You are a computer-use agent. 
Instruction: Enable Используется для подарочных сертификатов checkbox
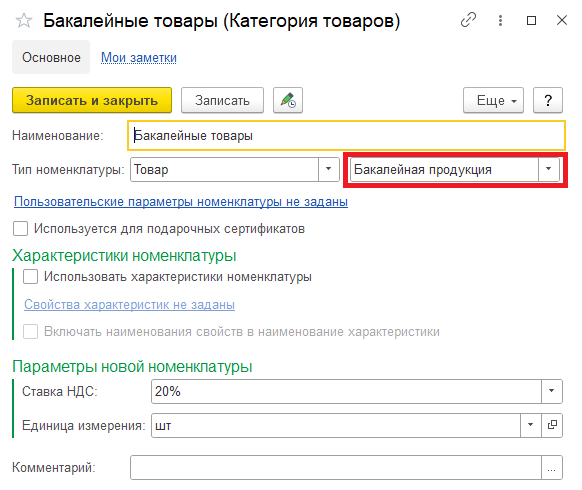click(20, 229)
